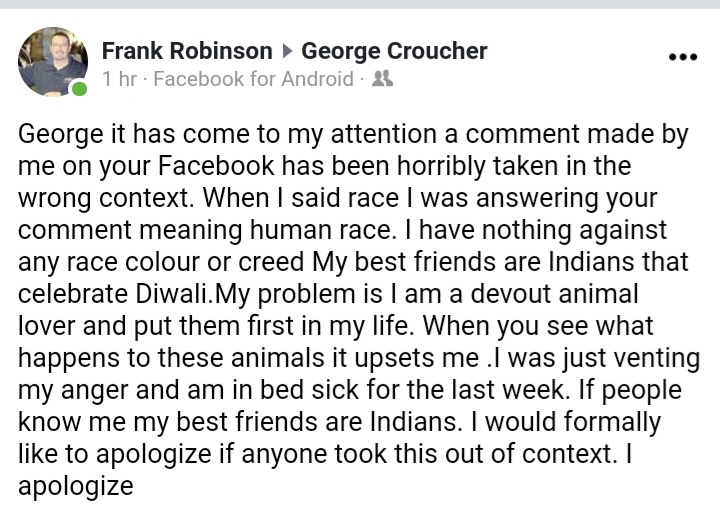This screenshot has width=720, height=521.
Task: Open the three-dot post options menu
Action: coord(682,57)
